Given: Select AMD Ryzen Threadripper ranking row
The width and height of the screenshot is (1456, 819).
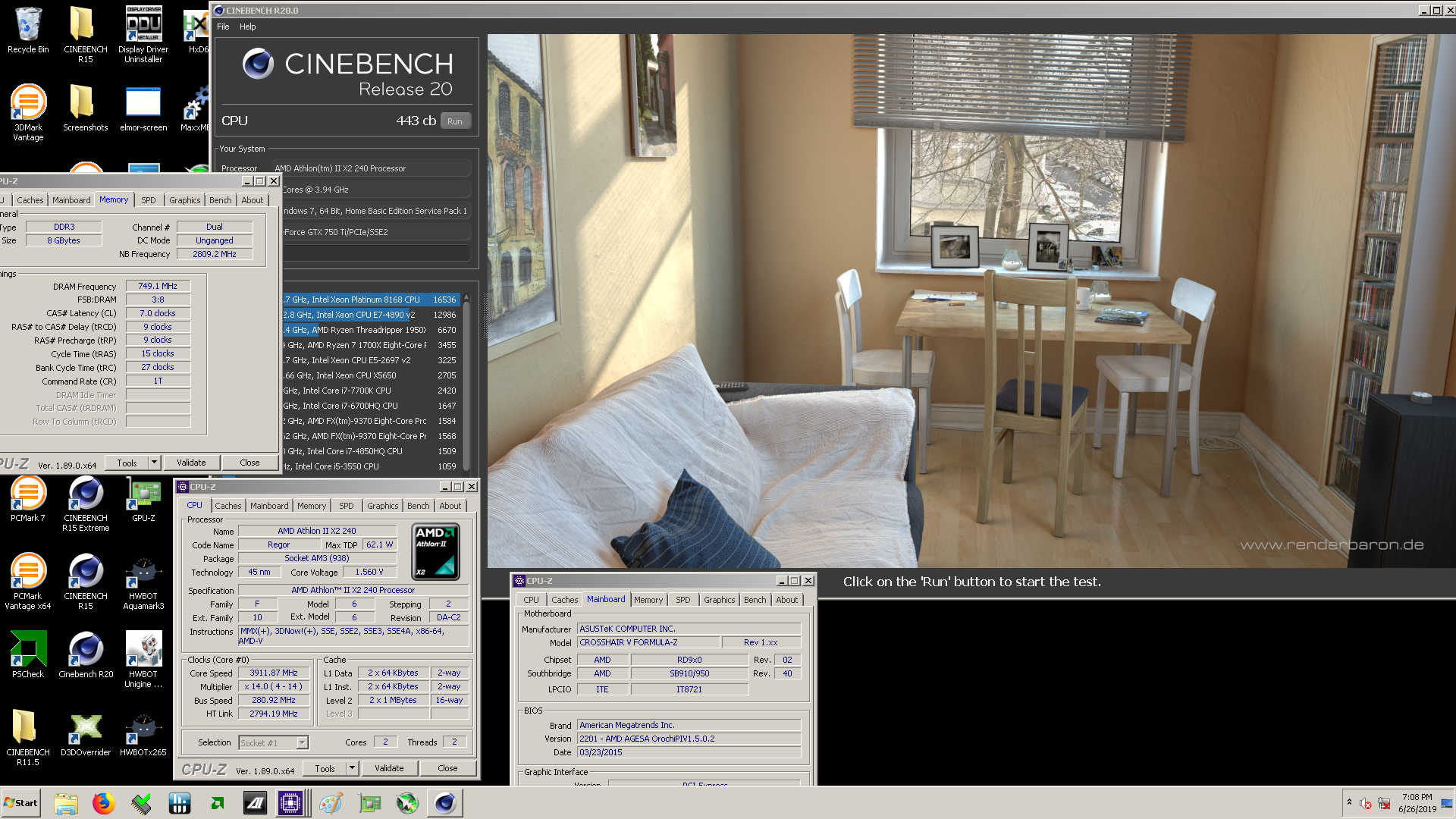Looking at the screenshot, I should tap(370, 330).
